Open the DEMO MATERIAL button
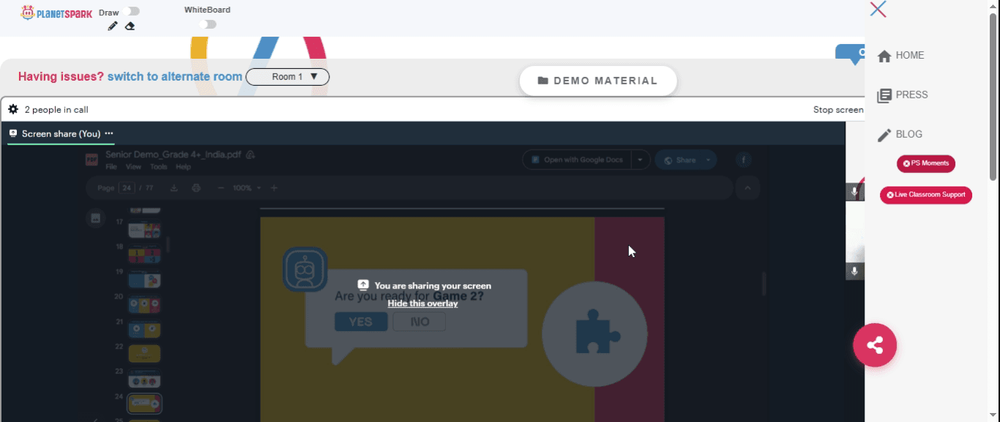 click(x=598, y=81)
